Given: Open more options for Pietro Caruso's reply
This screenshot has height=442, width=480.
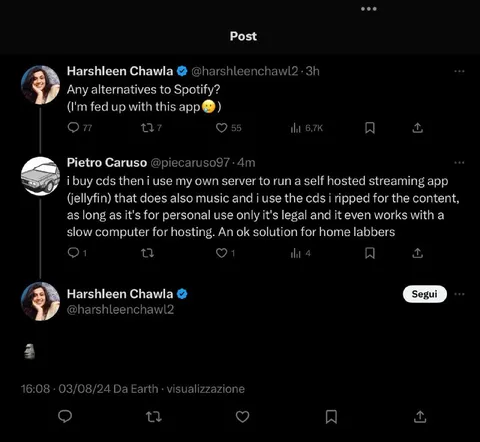Looking at the screenshot, I should pyautogui.click(x=459, y=163).
